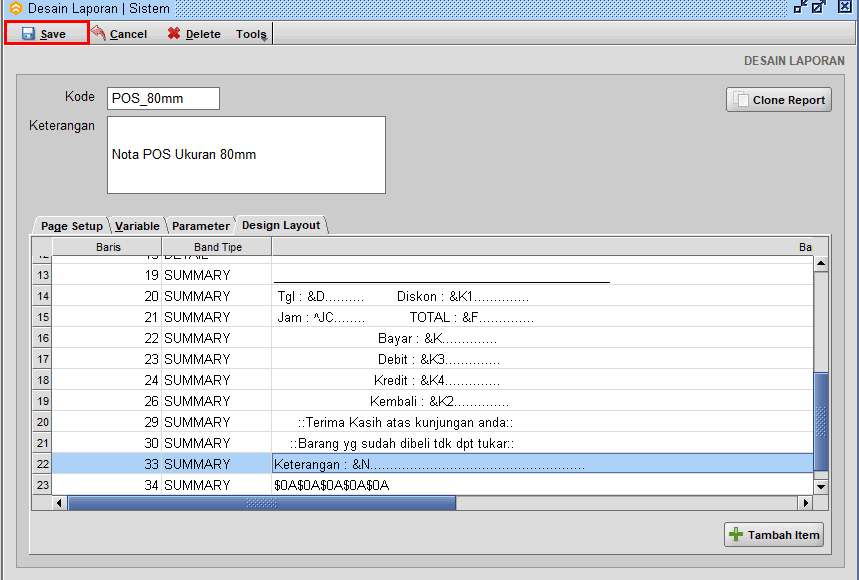Select row 23 with $0A codes
Screen dimensions: 859x580
(540, 485)
